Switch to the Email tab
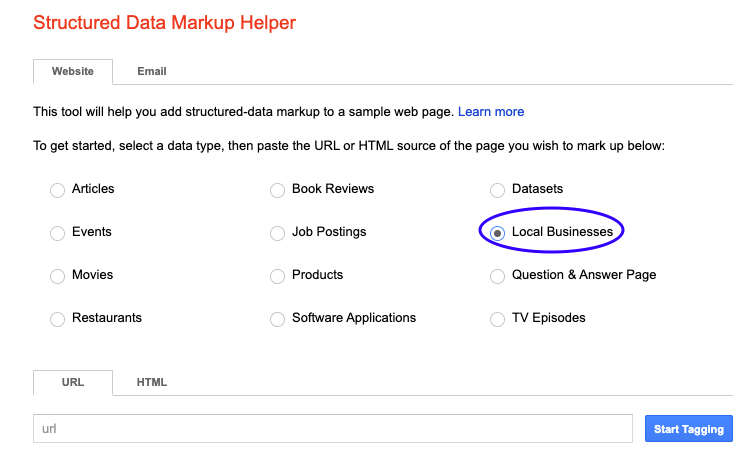Screen dimensions: 755x474 (152, 72)
